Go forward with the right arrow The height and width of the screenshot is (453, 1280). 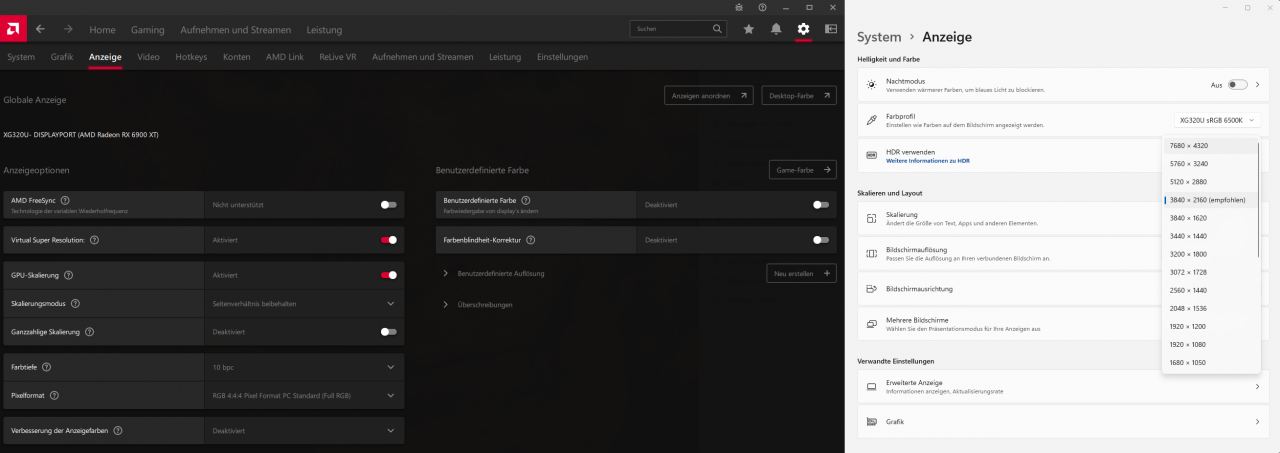coord(68,30)
